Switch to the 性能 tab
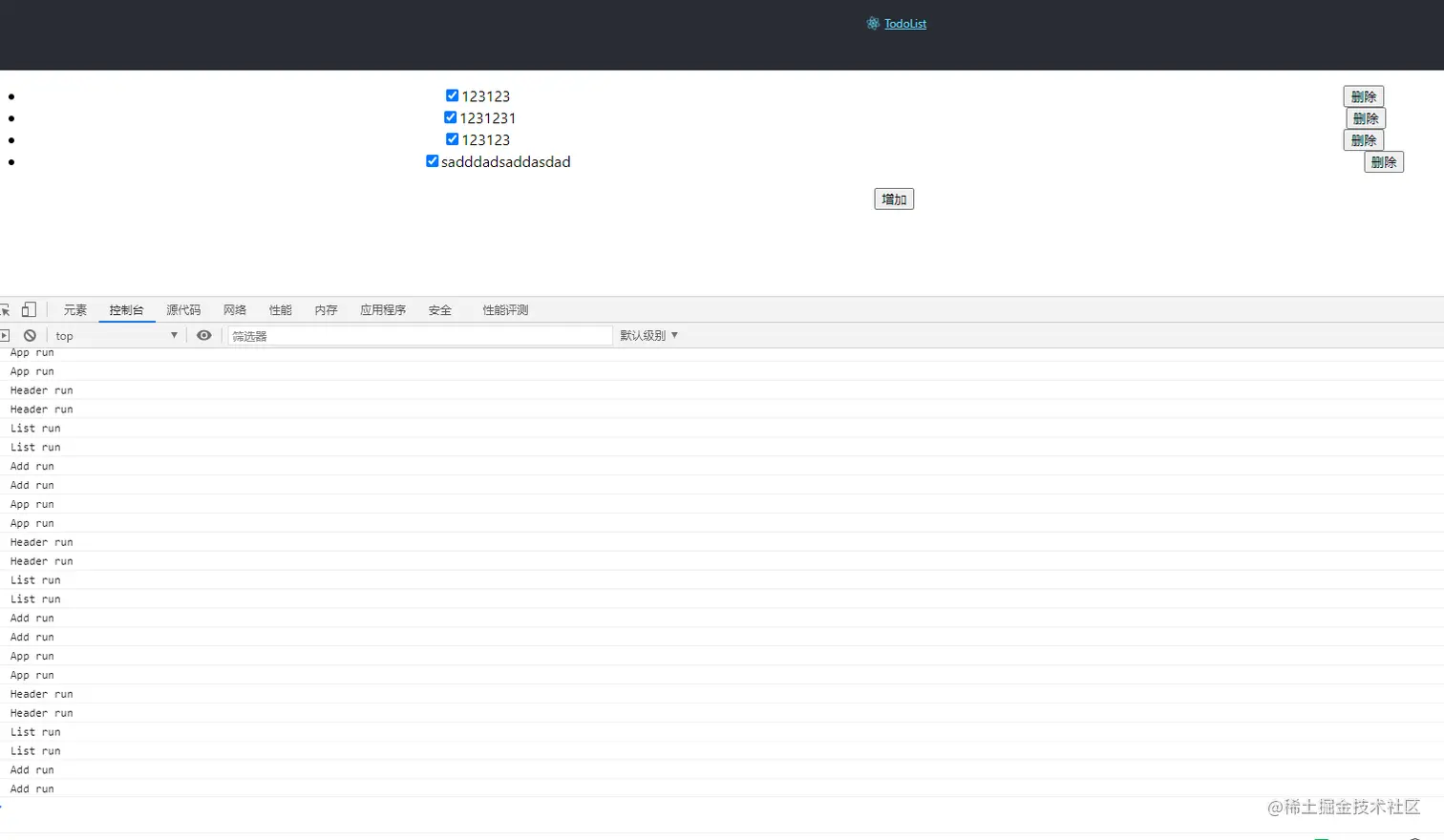The width and height of the screenshot is (1444, 840). coord(281,310)
